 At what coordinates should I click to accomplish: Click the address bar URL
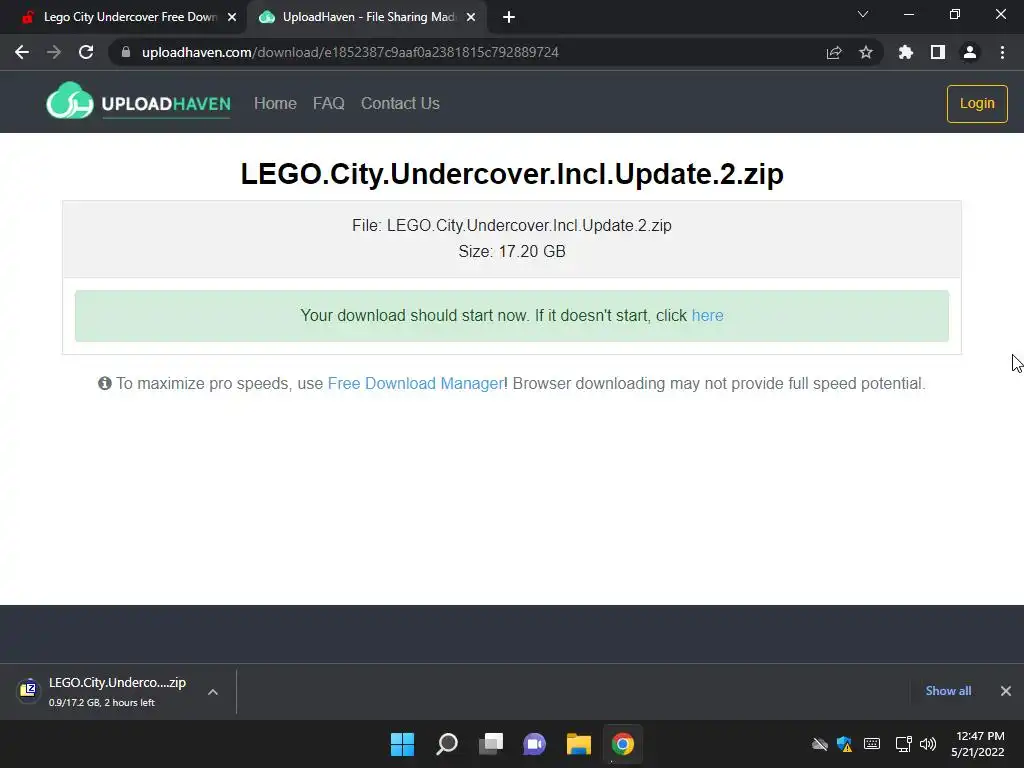coord(350,52)
